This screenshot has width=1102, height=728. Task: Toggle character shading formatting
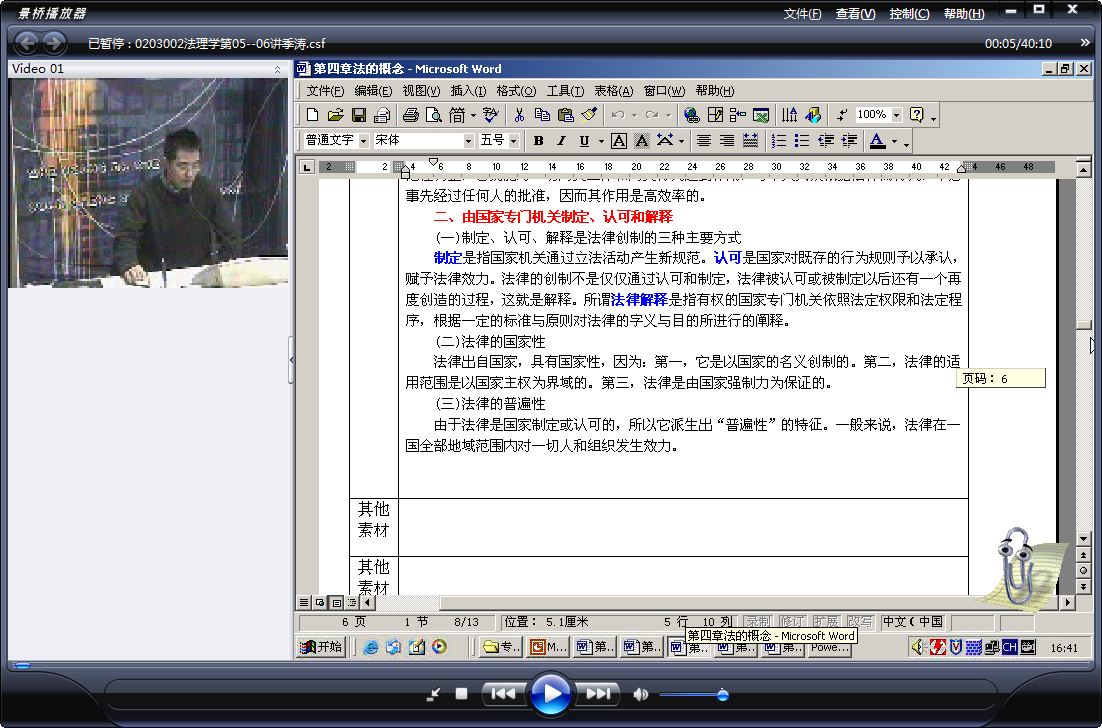(x=642, y=141)
